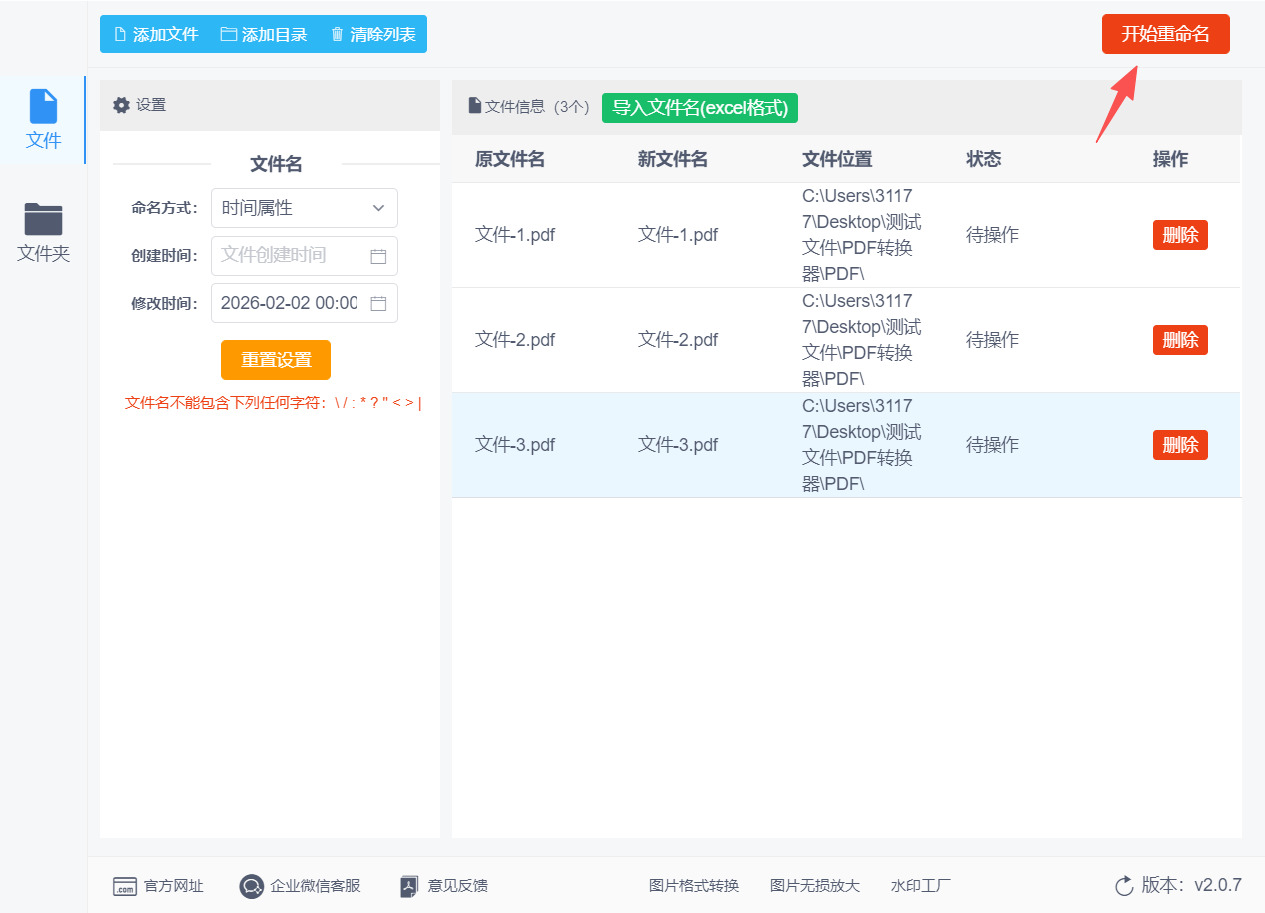
Task: Click the version refresh icon
Action: click(x=1124, y=886)
